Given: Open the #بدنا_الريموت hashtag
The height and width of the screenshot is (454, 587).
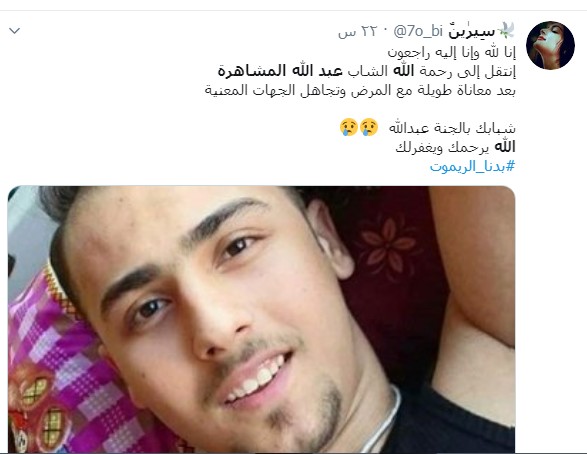Looking at the screenshot, I should click(472, 166).
